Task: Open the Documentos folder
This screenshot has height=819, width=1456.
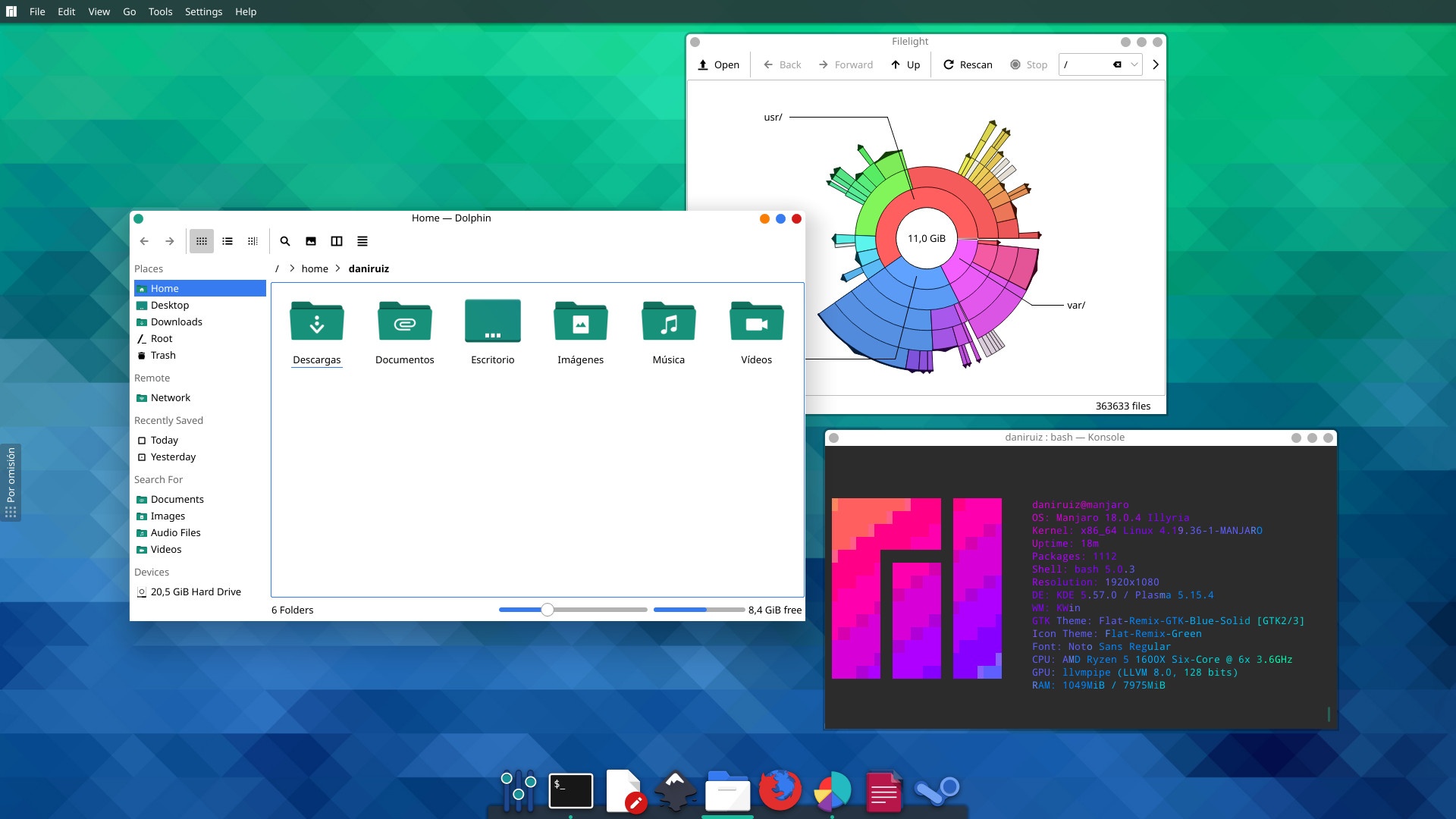Action: 405,331
